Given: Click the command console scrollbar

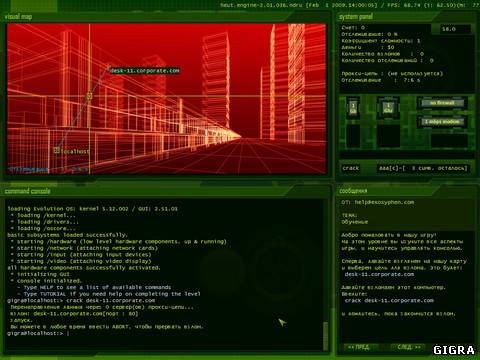Looking at the screenshot, I should coord(325,335).
